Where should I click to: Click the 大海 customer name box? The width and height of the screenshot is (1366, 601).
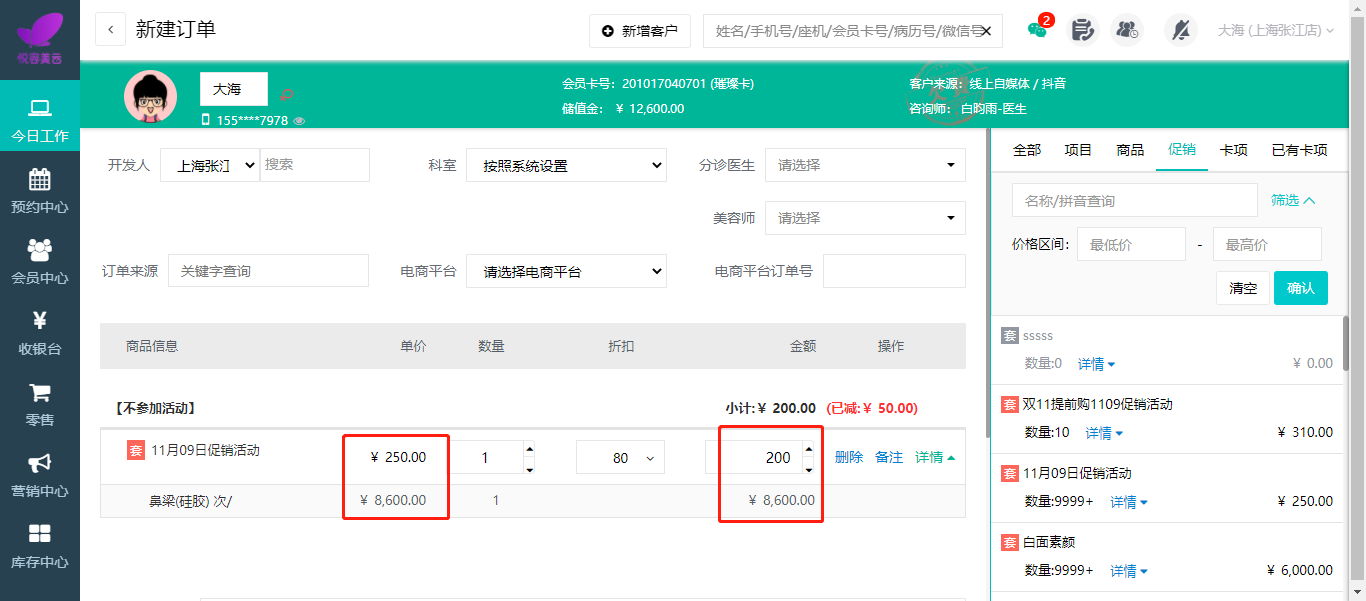click(234, 89)
